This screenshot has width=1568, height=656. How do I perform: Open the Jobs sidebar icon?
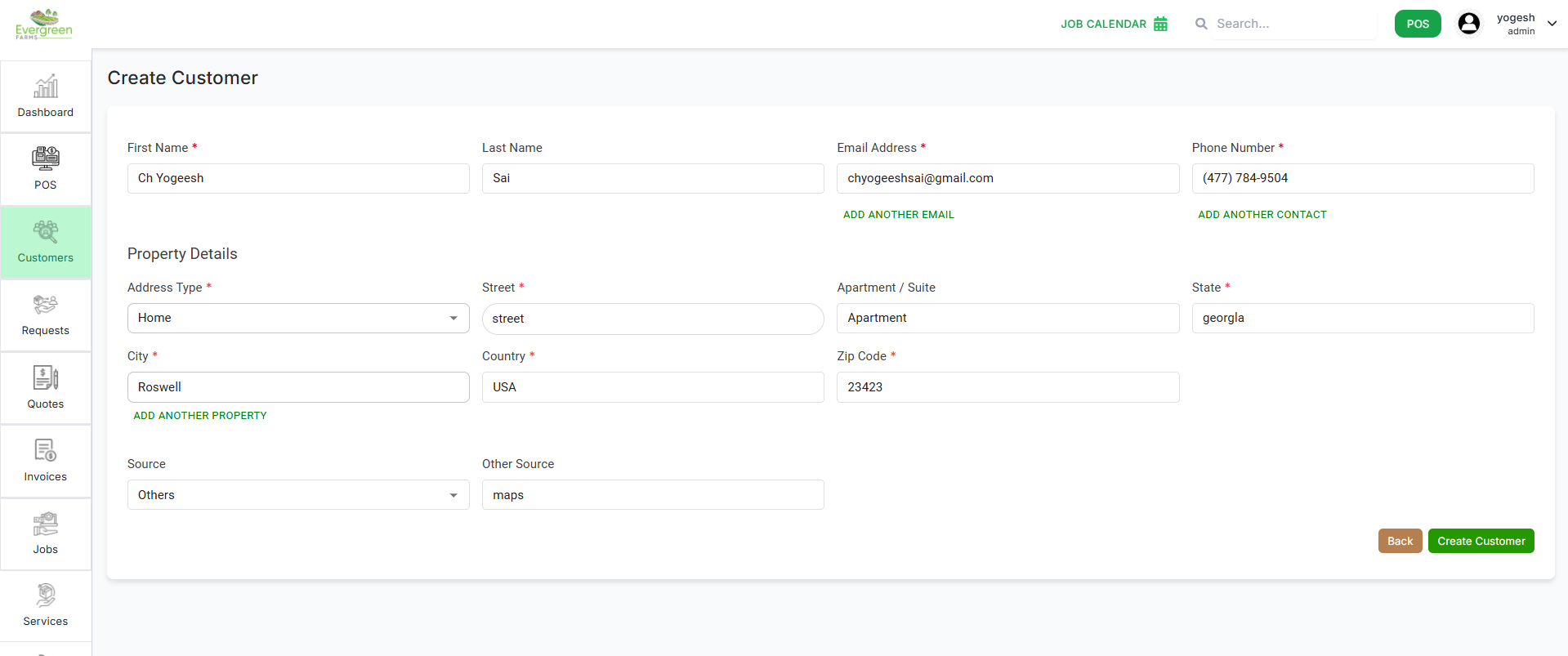[46, 523]
